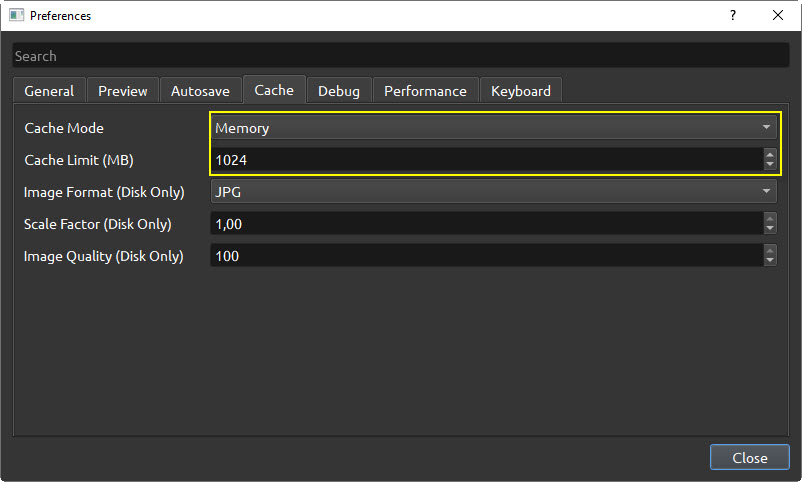Viewport: 802px width, 482px height.
Task: Increase Scale Factor with up arrow
Action: tap(770, 218)
